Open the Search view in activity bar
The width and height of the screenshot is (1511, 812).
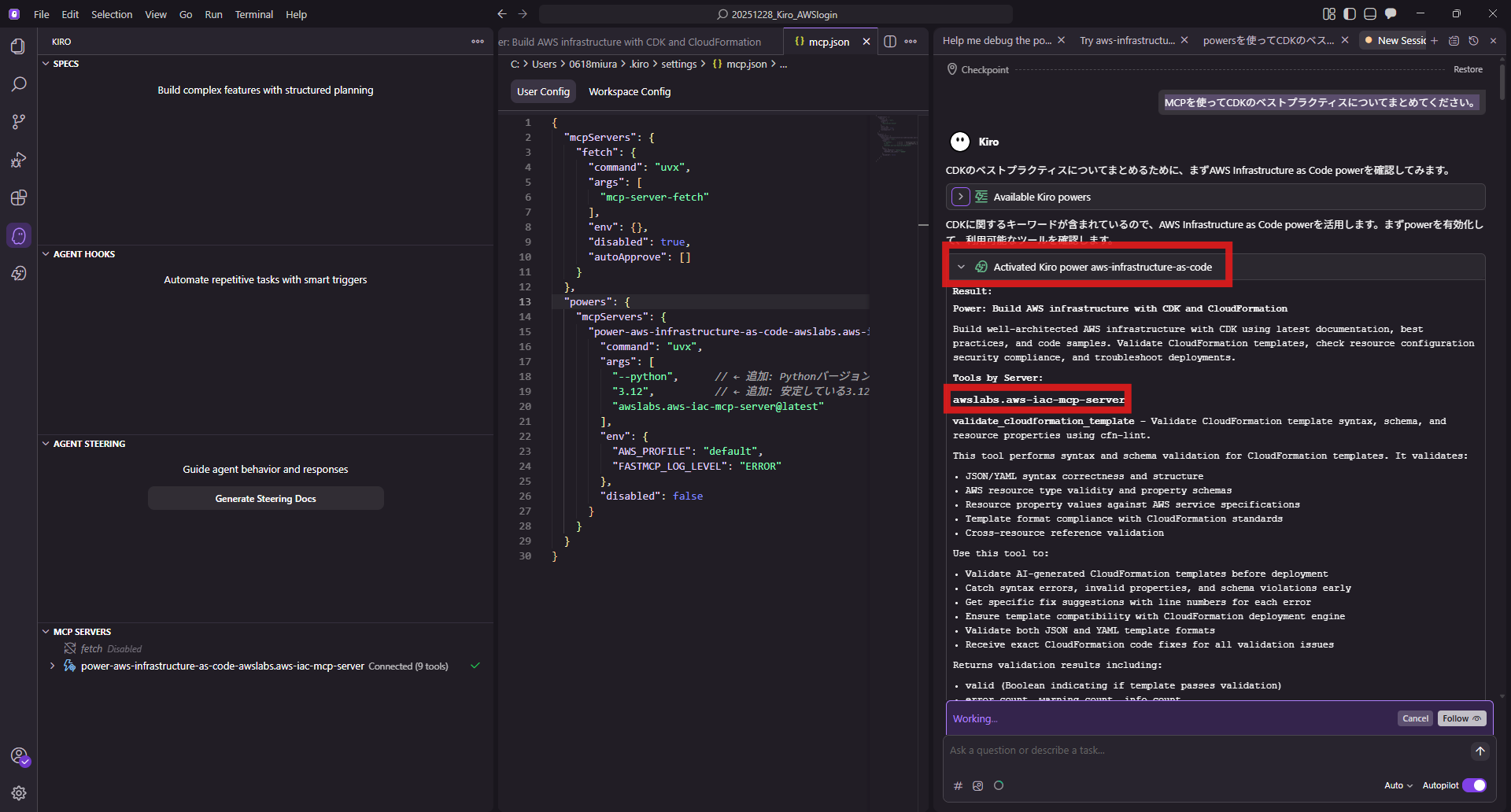point(18,84)
